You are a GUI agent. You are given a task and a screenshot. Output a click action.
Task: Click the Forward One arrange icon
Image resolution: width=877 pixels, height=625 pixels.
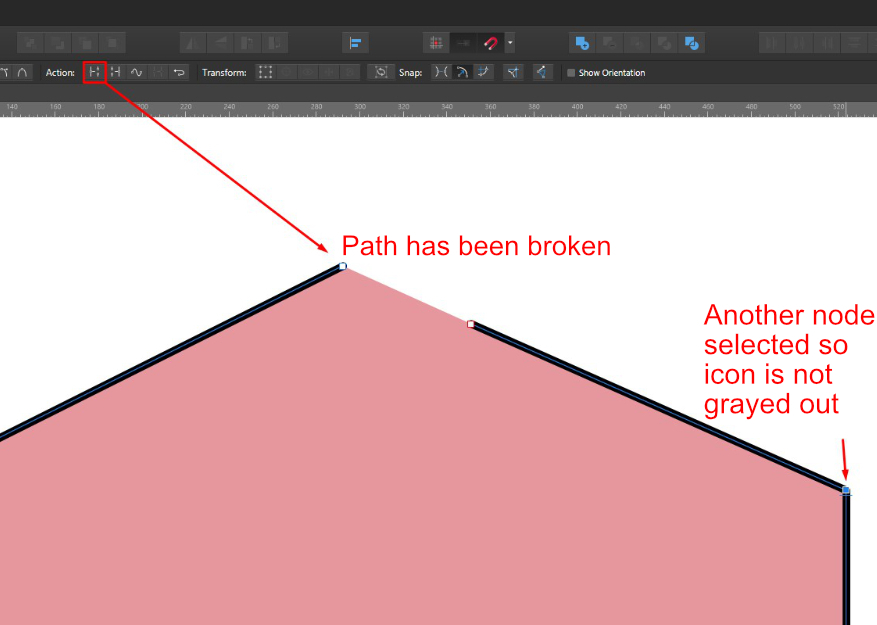tap(85, 43)
